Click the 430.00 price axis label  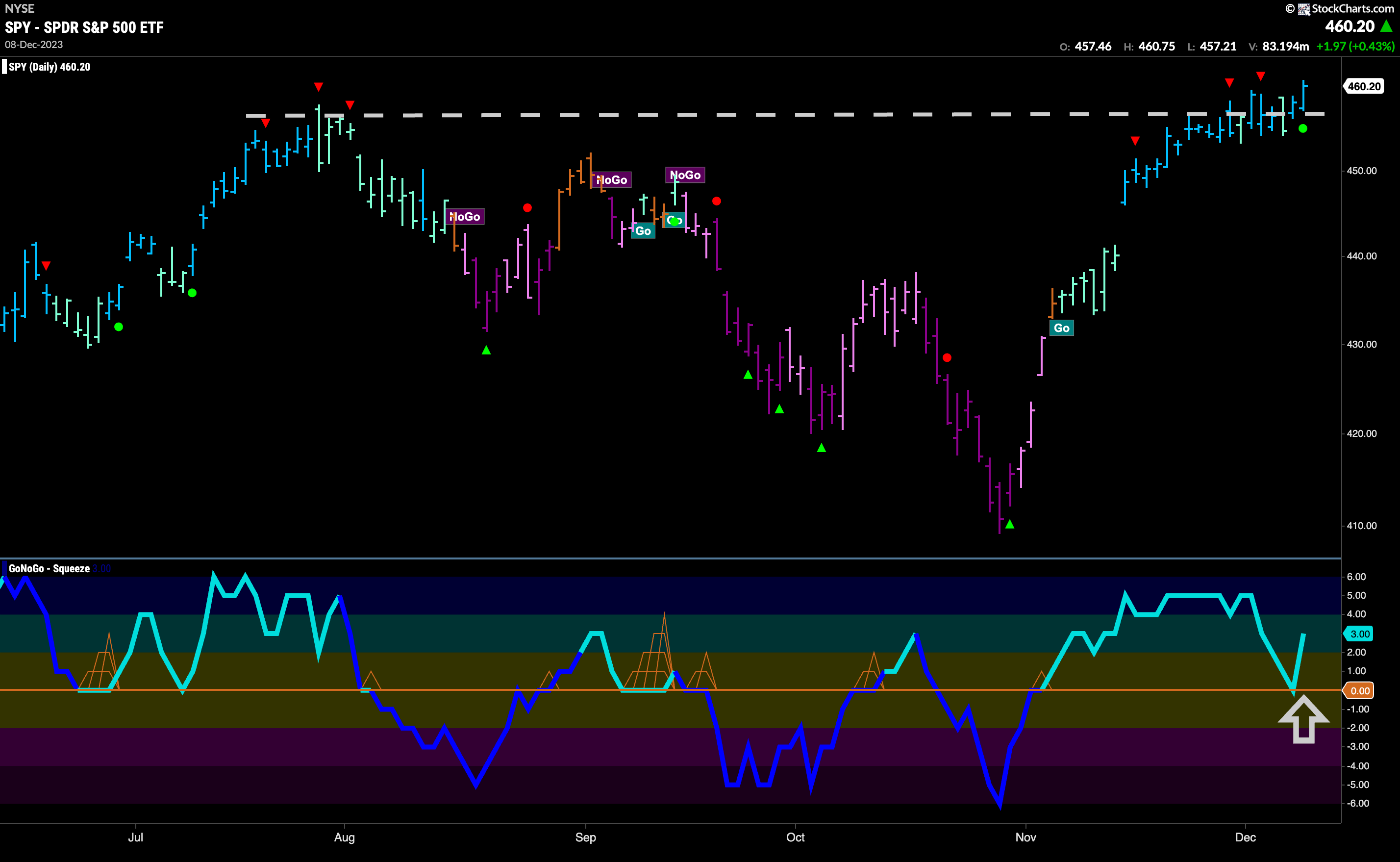pos(1361,344)
